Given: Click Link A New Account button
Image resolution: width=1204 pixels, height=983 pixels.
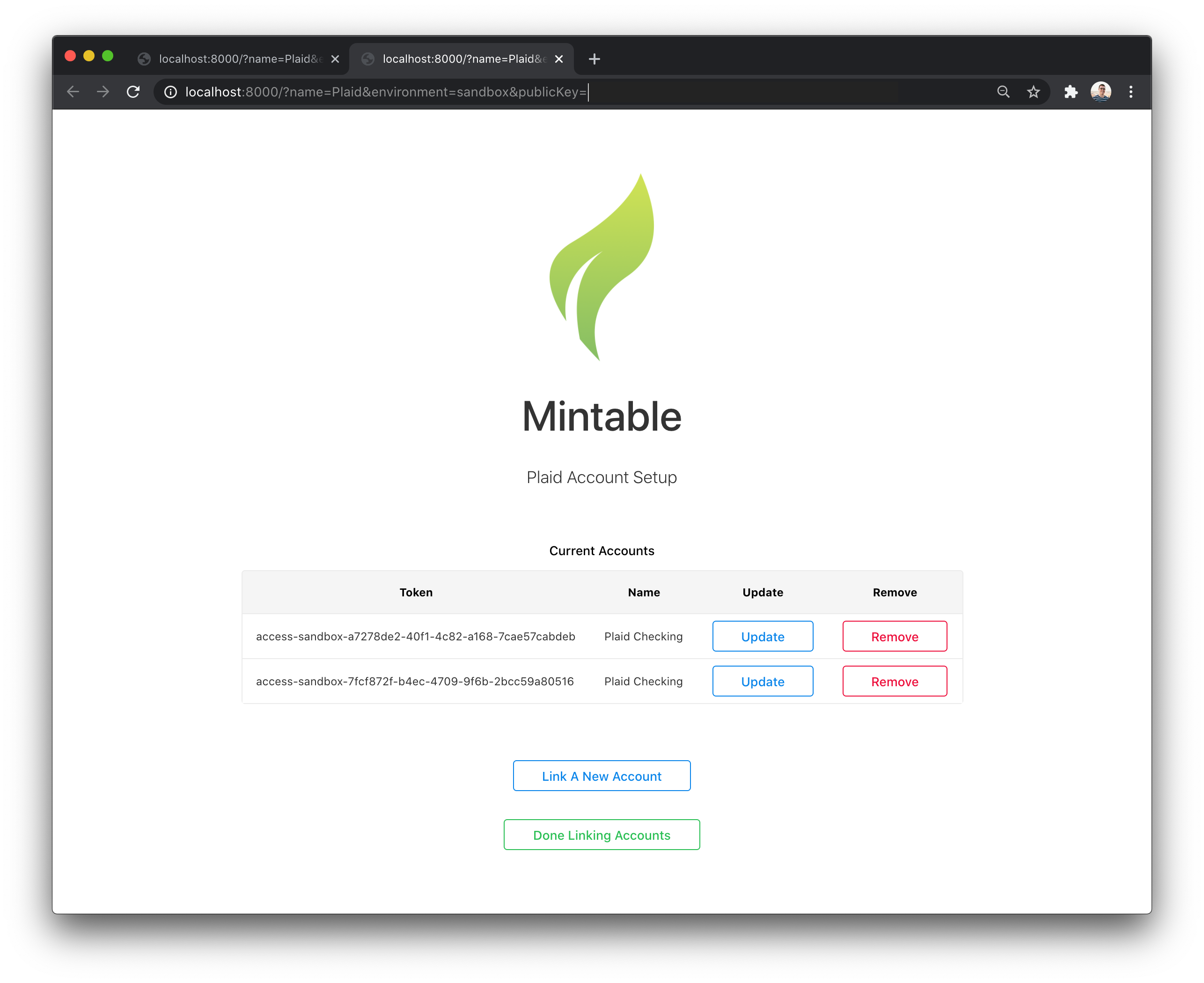Looking at the screenshot, I should point(602,776).
